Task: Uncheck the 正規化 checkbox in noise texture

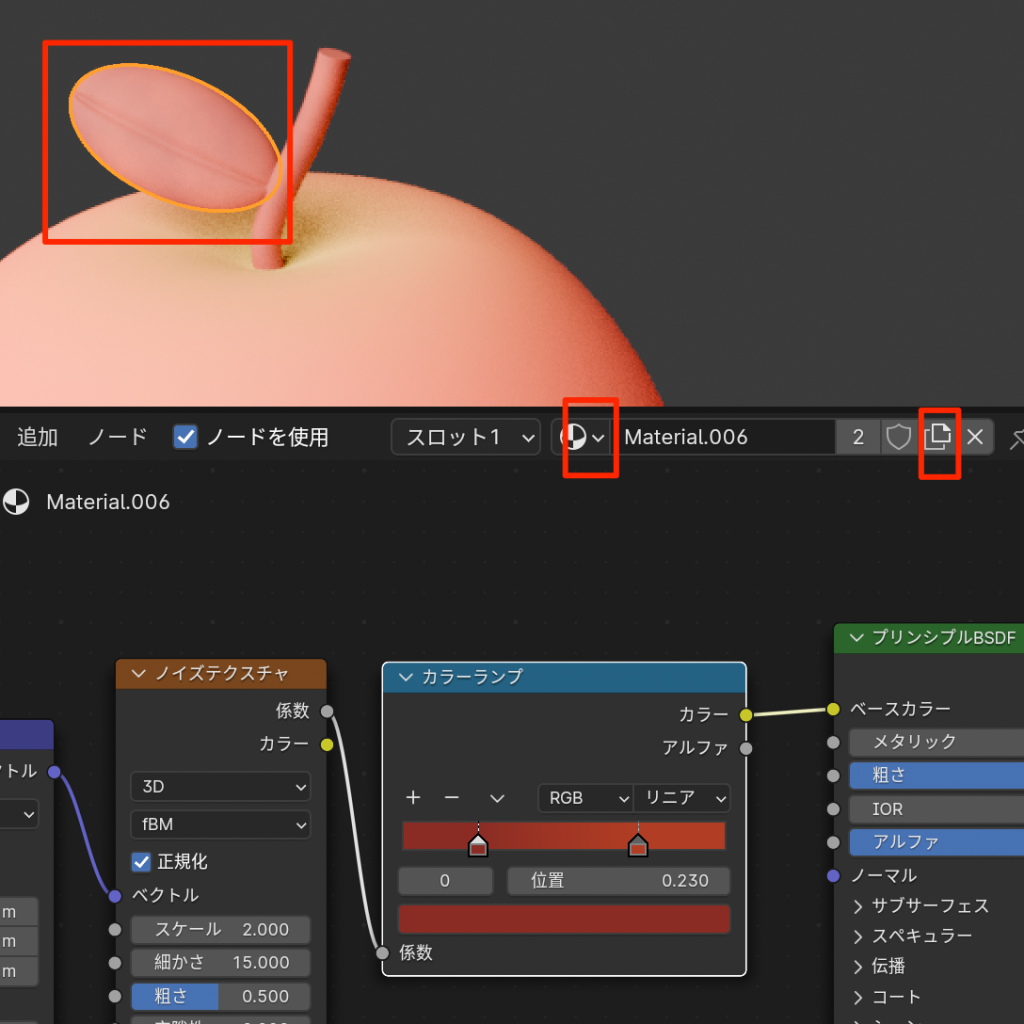Action: point(142,861)
